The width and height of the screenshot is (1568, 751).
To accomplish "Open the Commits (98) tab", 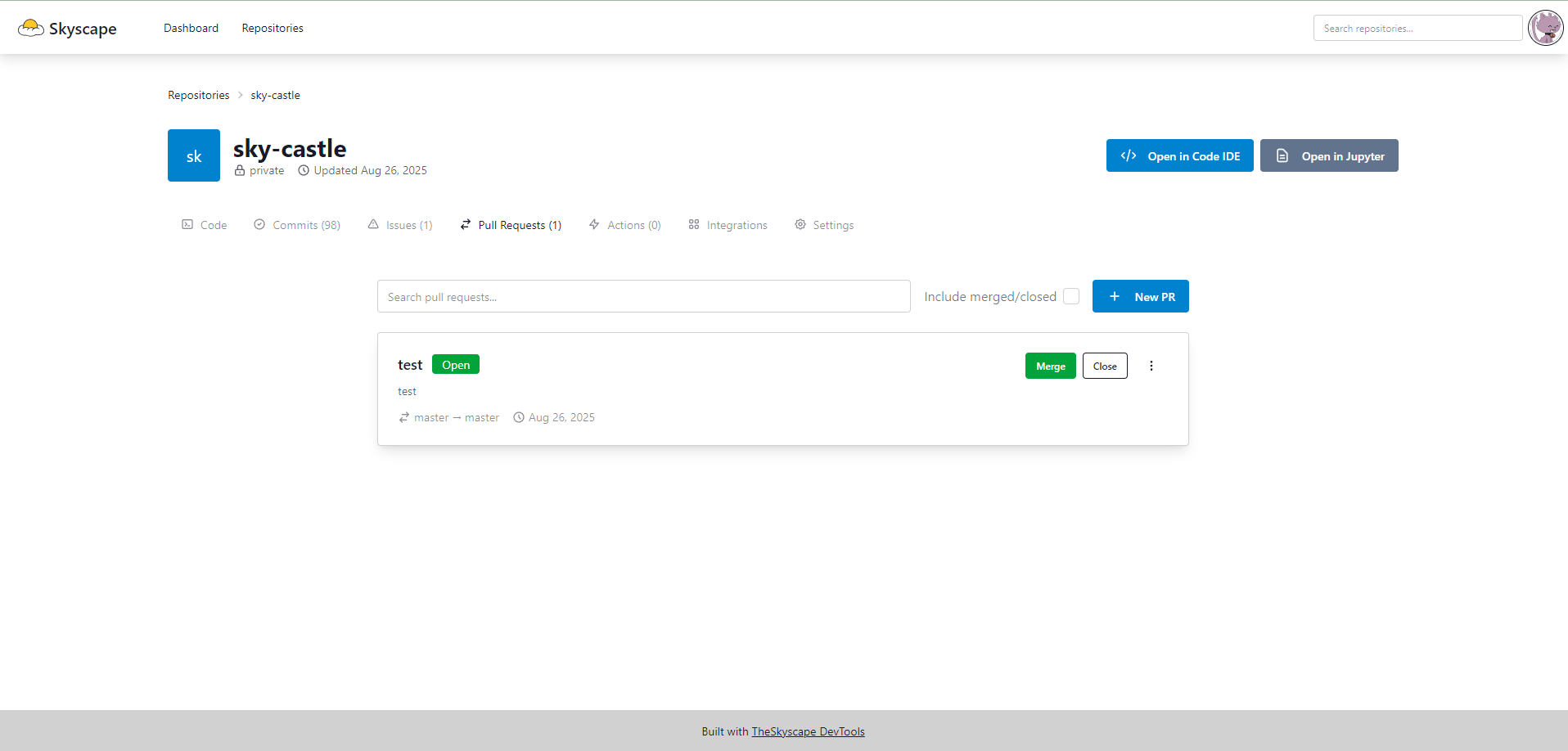I will tap(297, 225).
